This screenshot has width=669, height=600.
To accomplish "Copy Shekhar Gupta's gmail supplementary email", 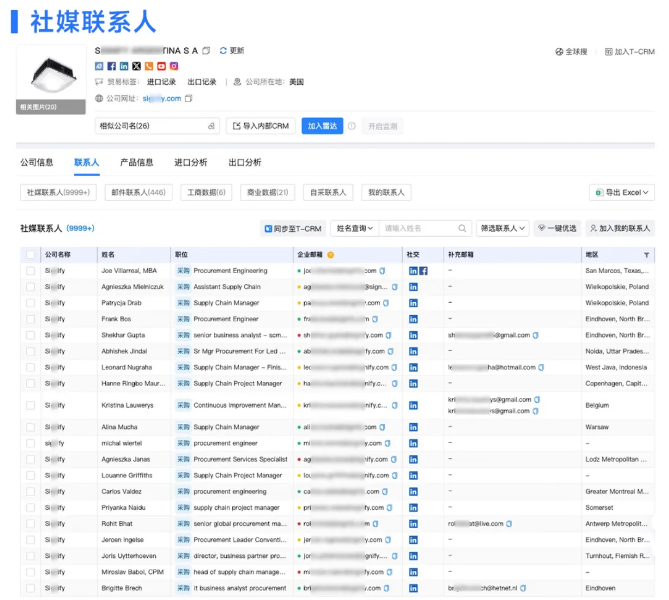I will (536, 335).
